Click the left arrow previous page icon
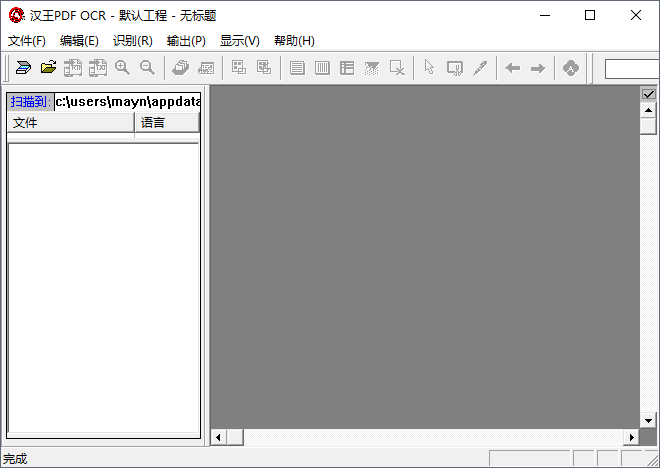660x468 pixels. [512, 68]
